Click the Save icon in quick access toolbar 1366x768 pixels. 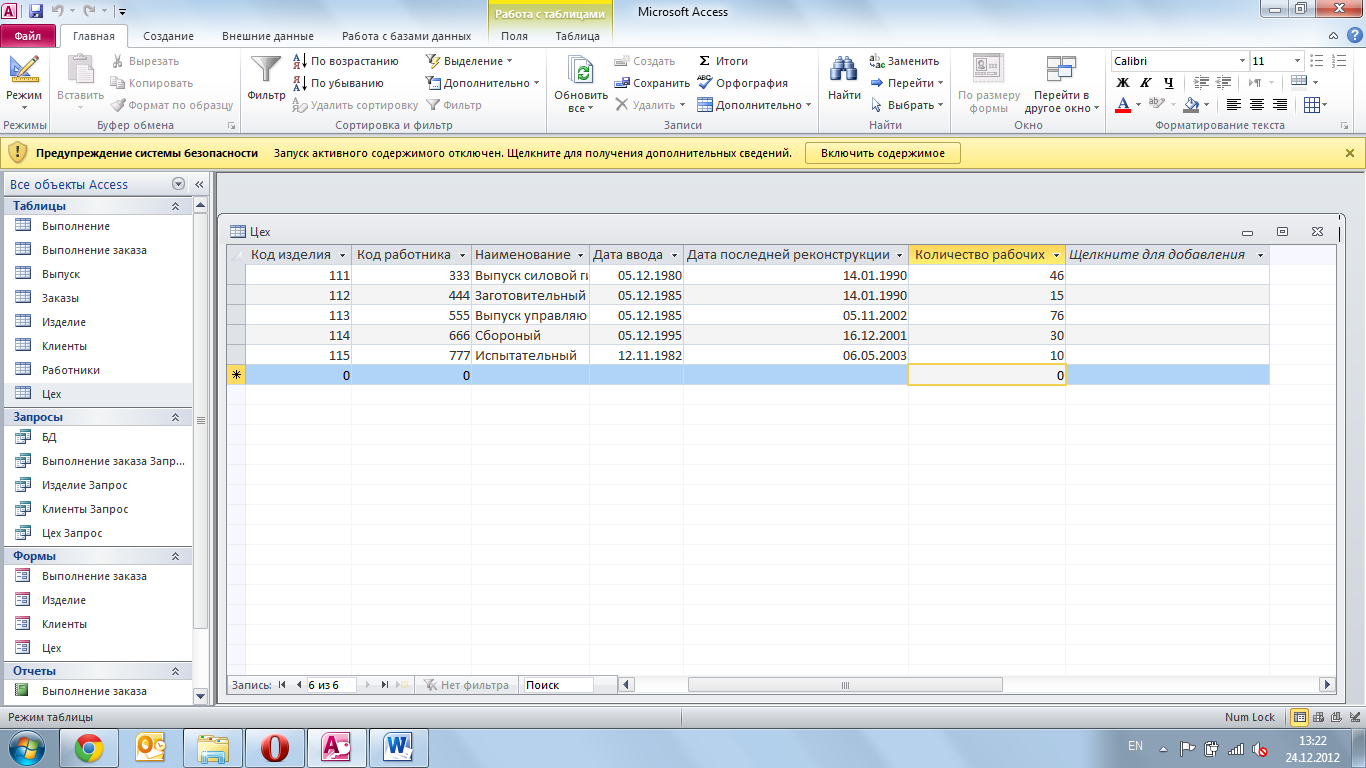[36, 12]
